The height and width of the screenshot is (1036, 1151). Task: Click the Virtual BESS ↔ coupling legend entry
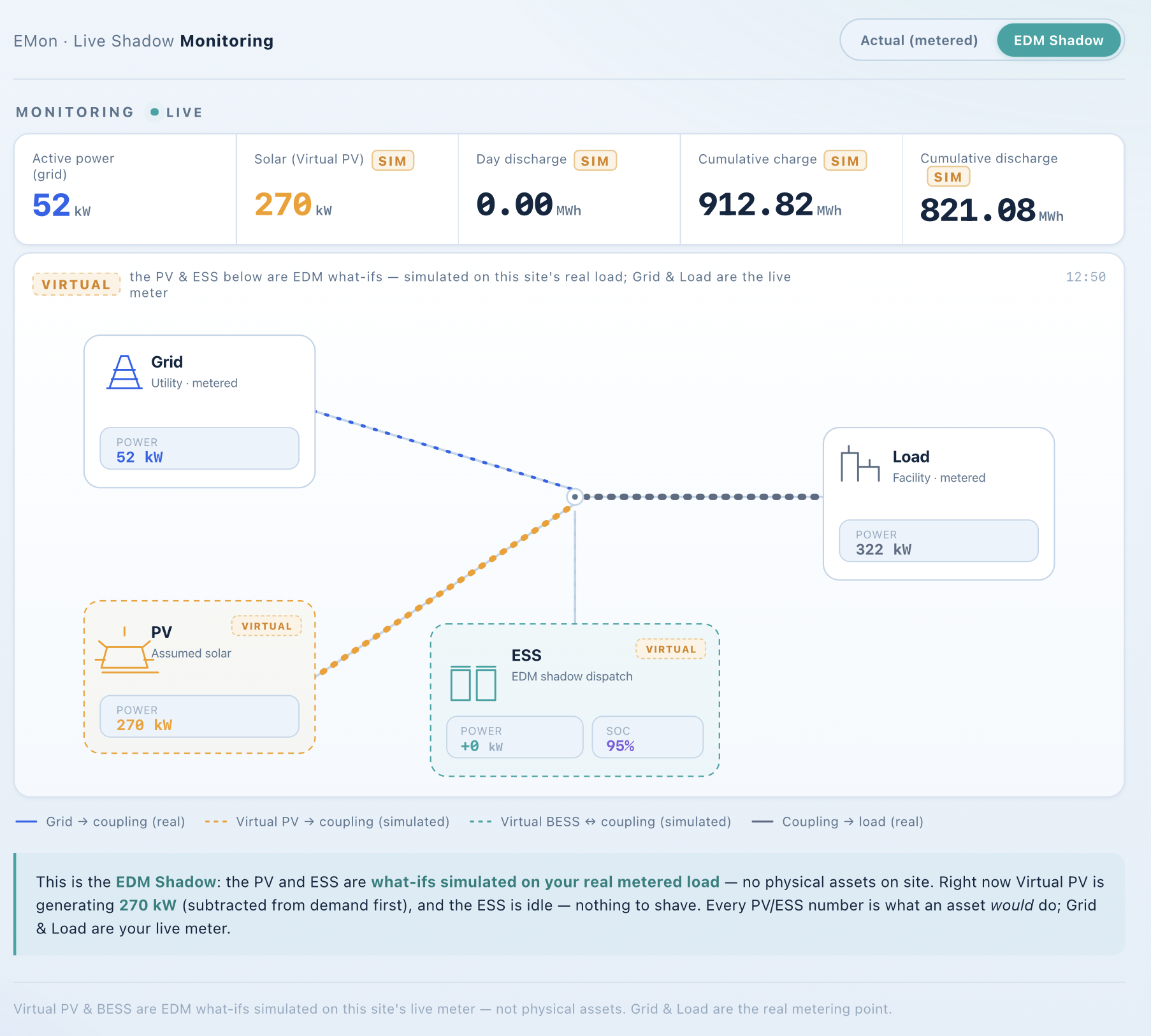pos(600,821)
